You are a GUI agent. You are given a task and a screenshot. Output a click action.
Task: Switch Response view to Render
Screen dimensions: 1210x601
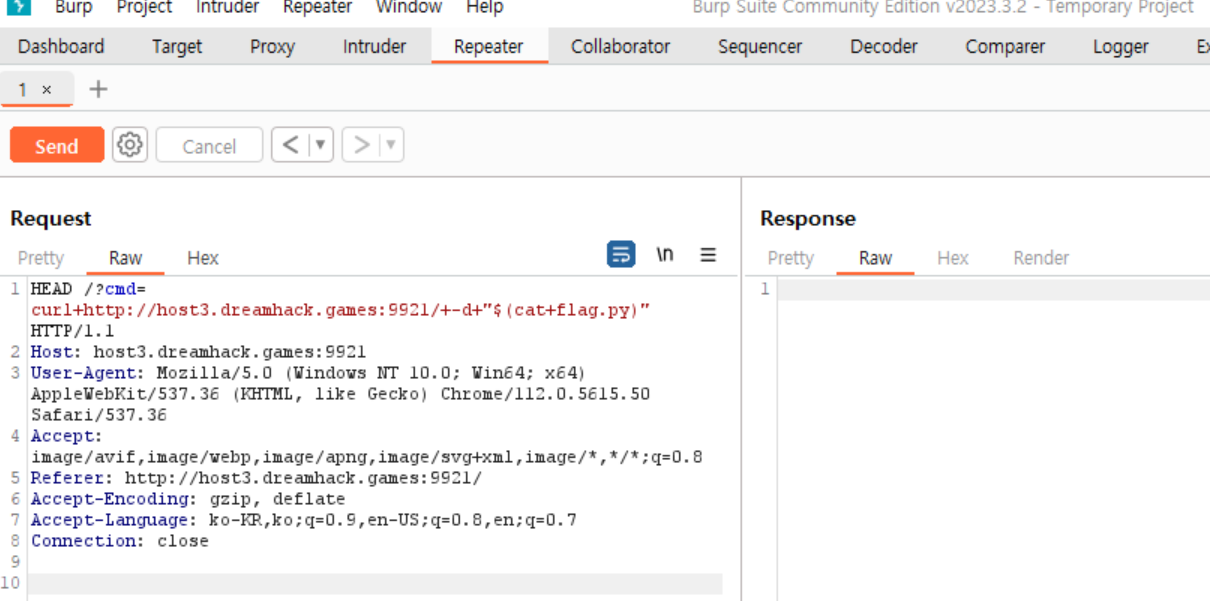(1041, 258)
